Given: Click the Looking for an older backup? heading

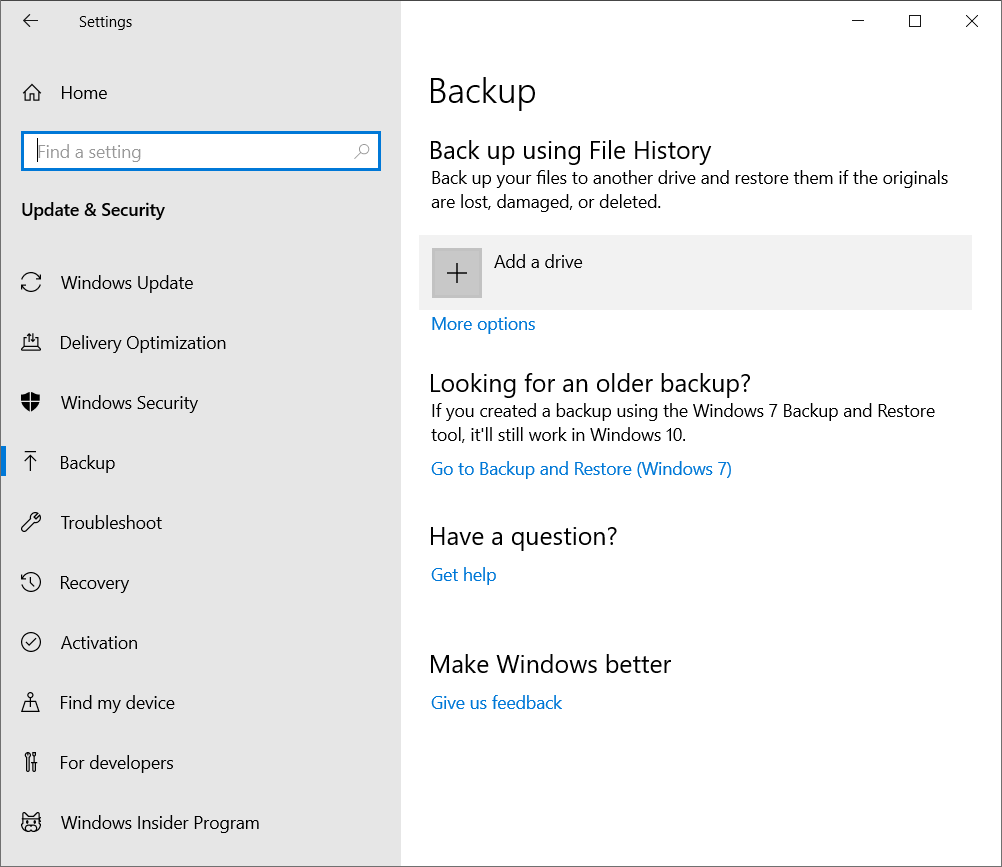Looking at the screenshot, I should pos(590,383).
